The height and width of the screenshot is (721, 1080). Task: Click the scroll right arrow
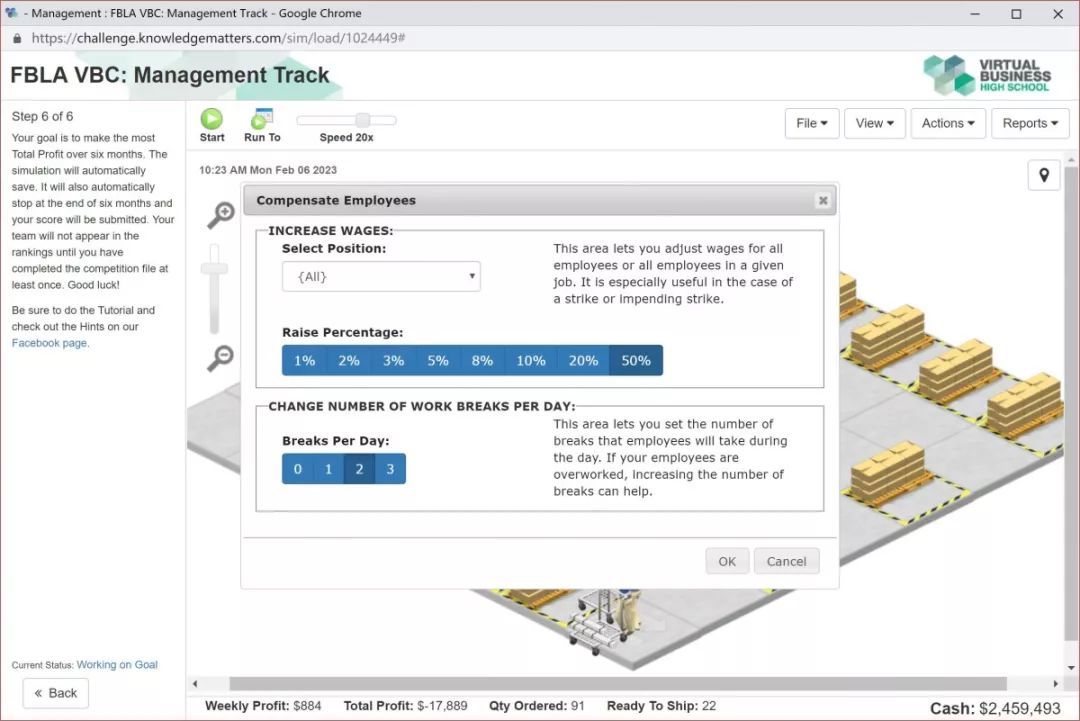click(1056, 684)
